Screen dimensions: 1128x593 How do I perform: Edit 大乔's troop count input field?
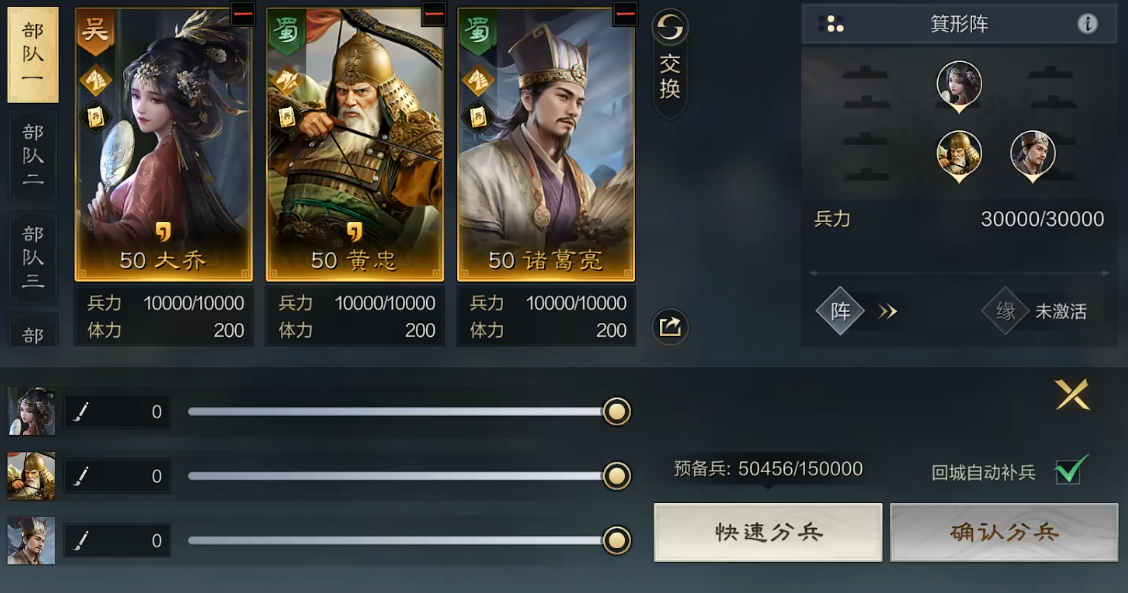point(117,412)
